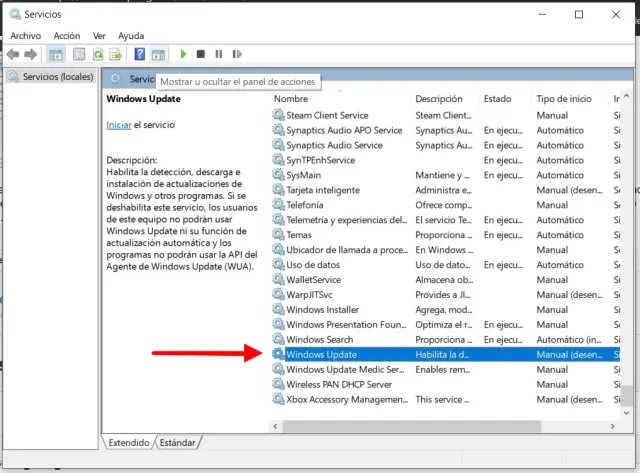Click the Back arrow toolbar icon
This screenshot has height=473, width=640.
(x=13, y=54)
